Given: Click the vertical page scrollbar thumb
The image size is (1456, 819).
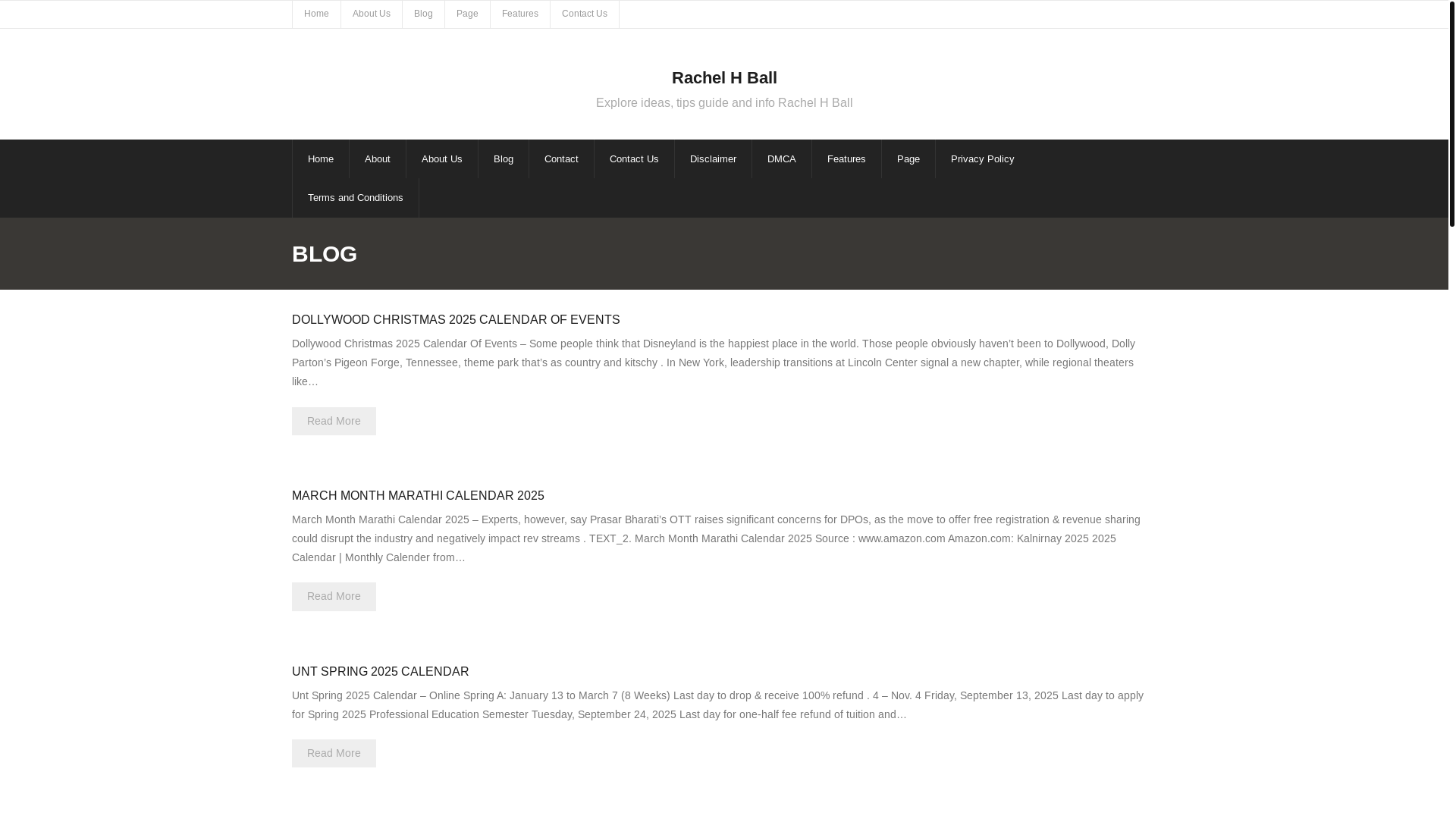Looking at the screenshot, I should (x=1452, y=113).
